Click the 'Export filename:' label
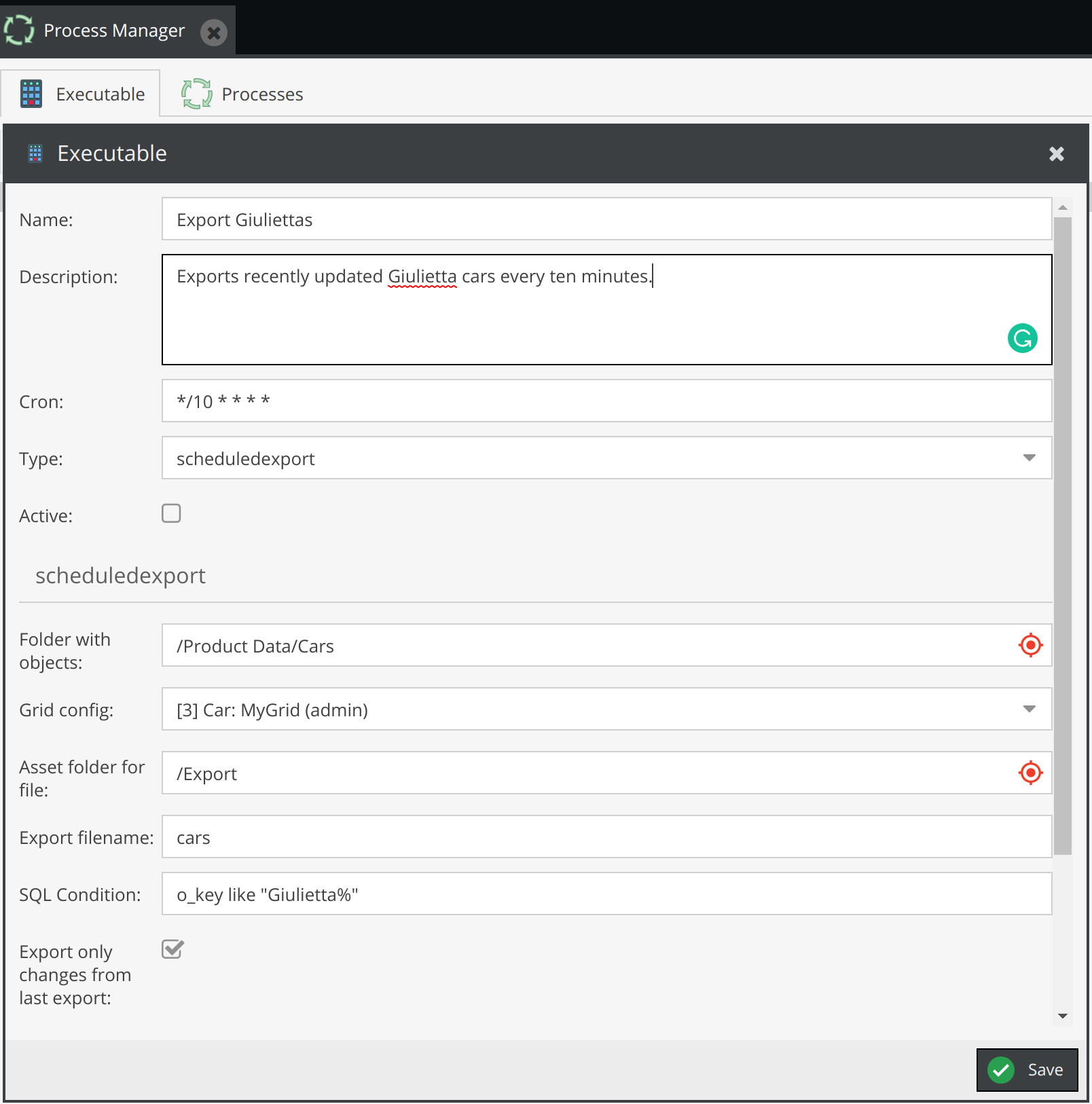This screenshot has height=1104, width=1092. pos(86,838)
